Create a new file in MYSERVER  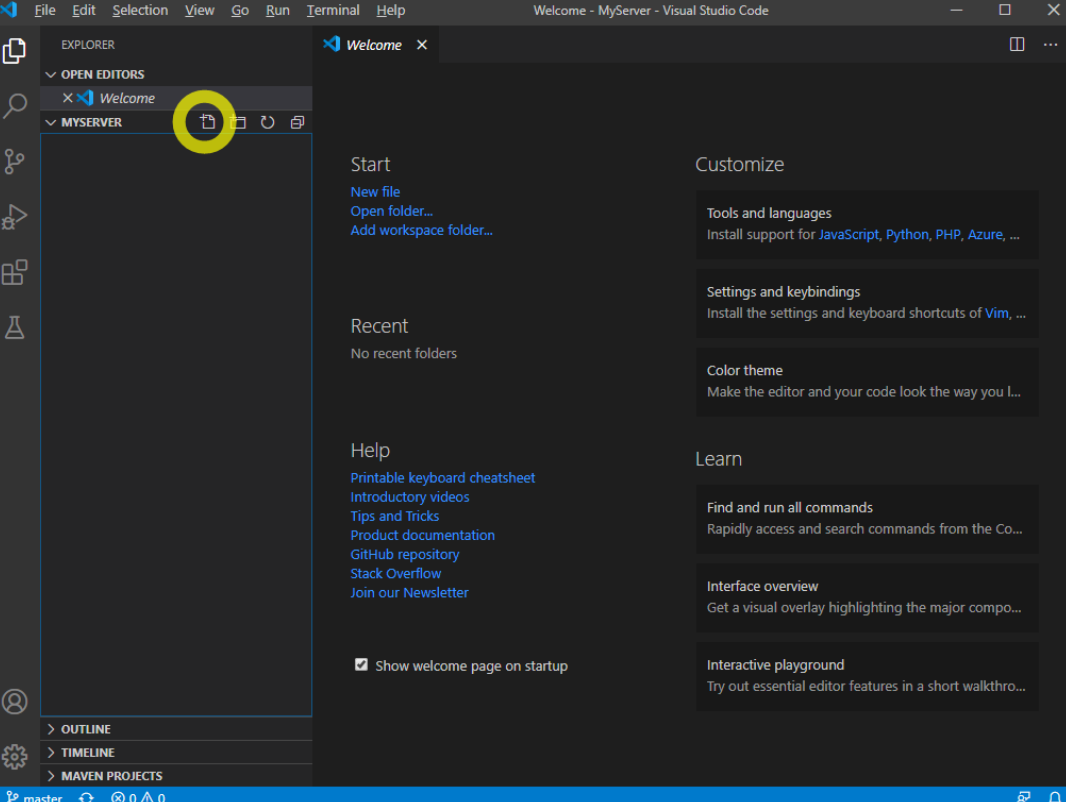point(207,122)
